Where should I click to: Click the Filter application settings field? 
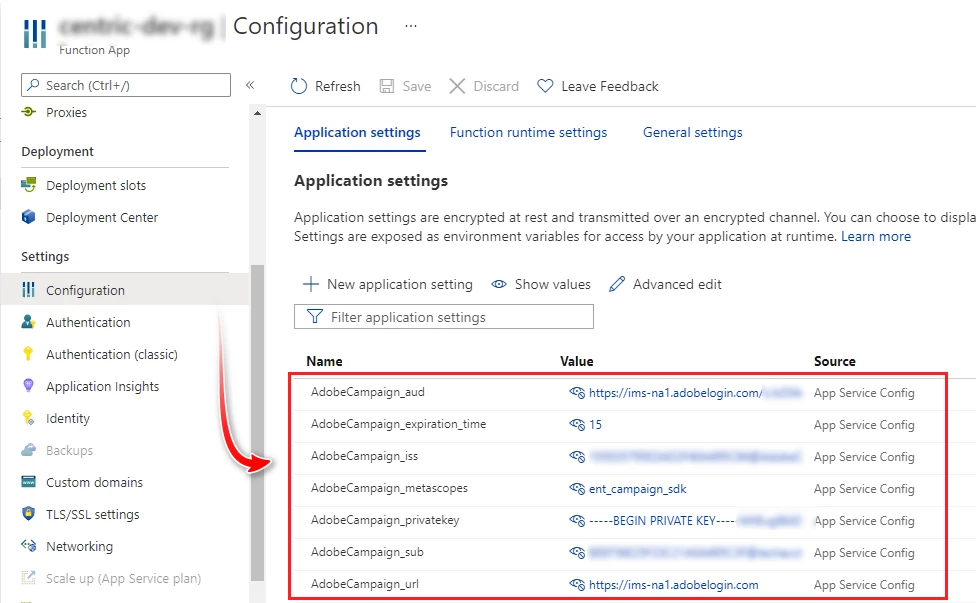click(444, 317)
